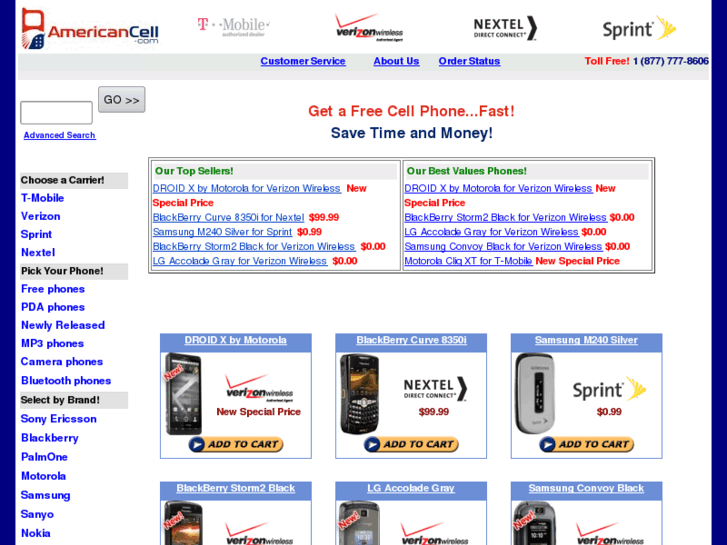Add Samsung M240 Silver to cart
The image size is (727, 545).
587,444
